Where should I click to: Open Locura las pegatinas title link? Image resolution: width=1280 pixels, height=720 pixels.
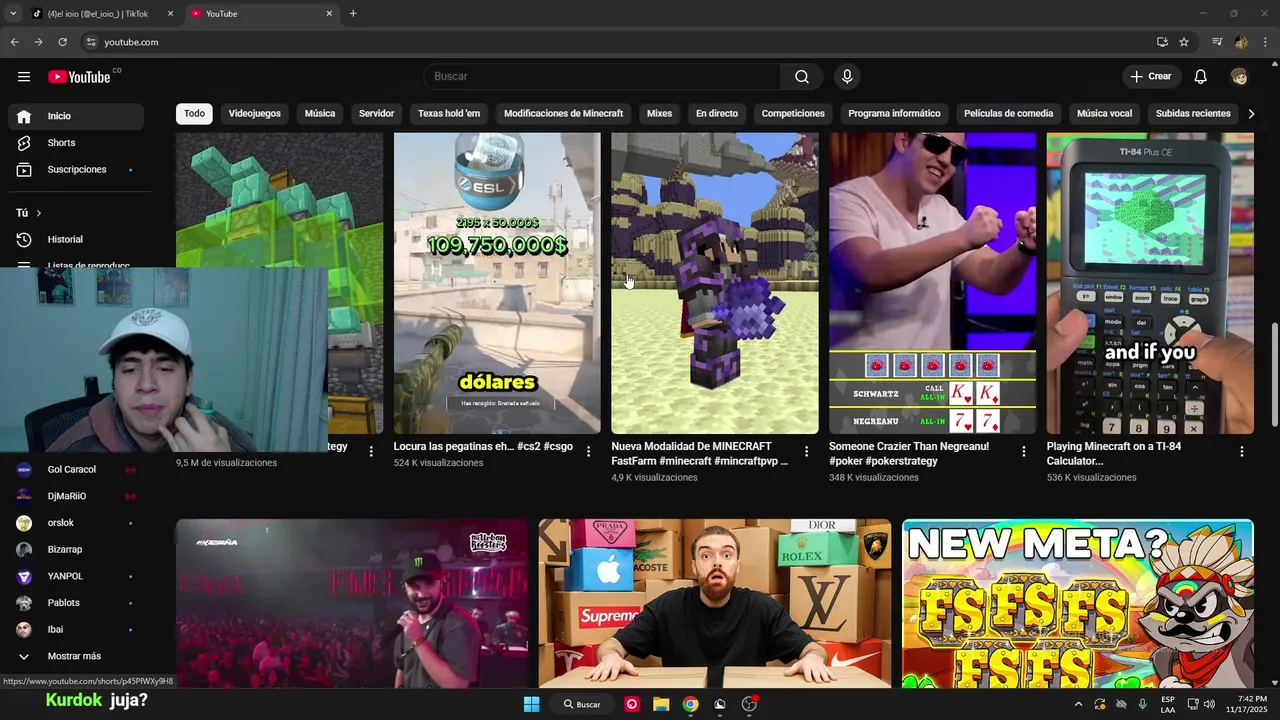coord(483,447)
